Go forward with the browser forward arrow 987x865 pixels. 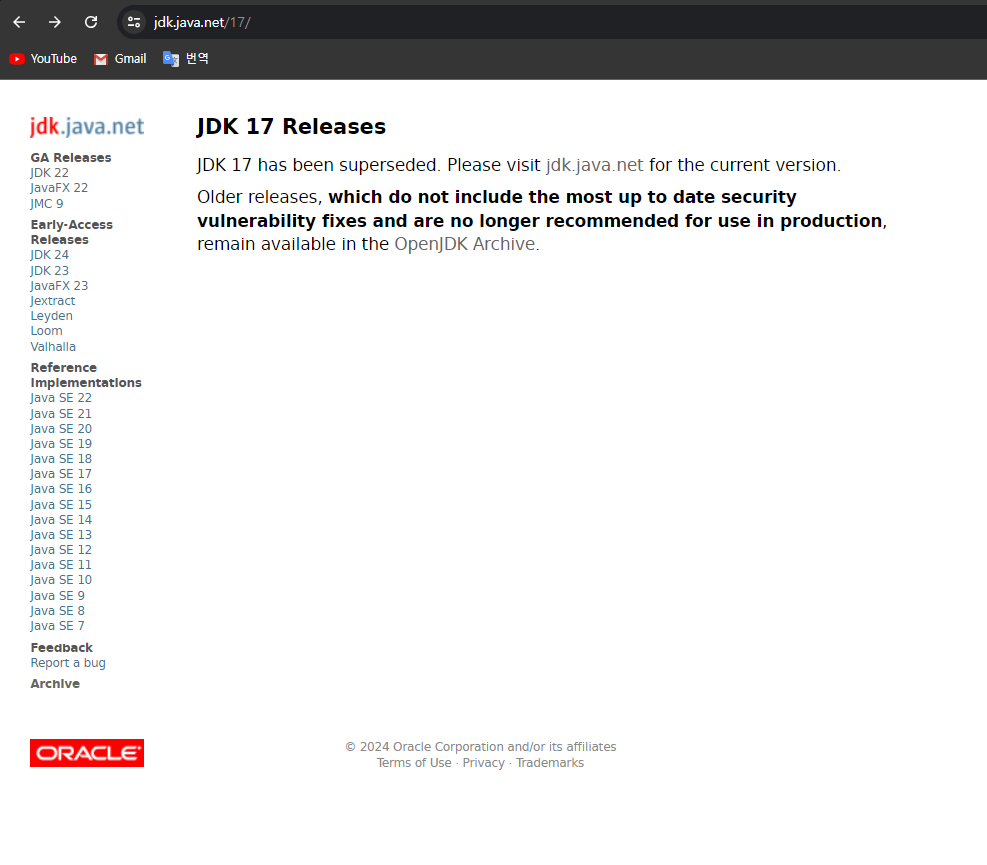click(55, 22)
